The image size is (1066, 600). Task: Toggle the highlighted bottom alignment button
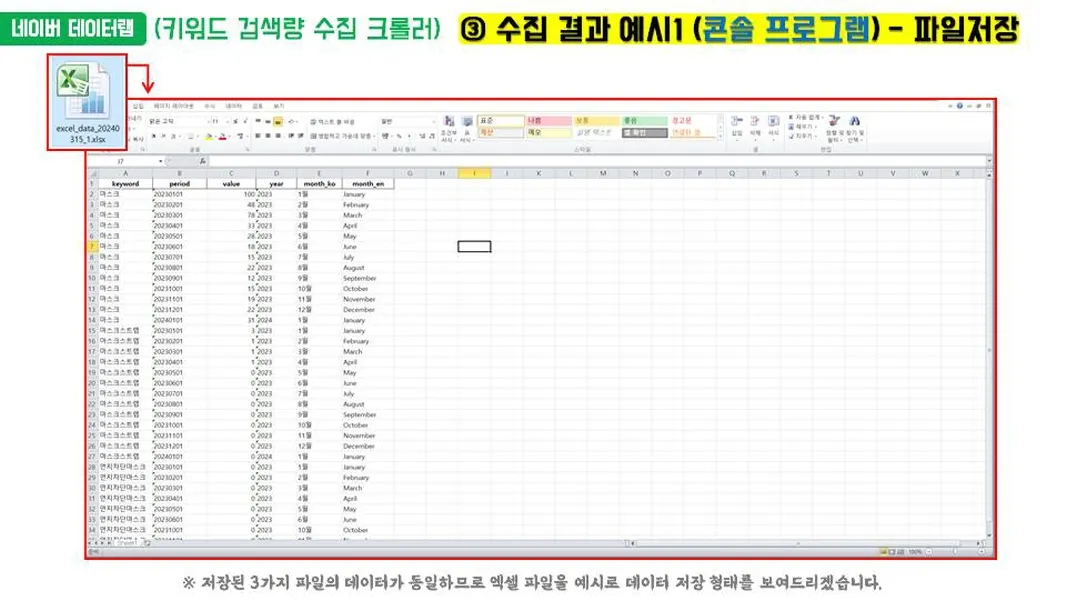pyautogui.click(x=278, y=121)
